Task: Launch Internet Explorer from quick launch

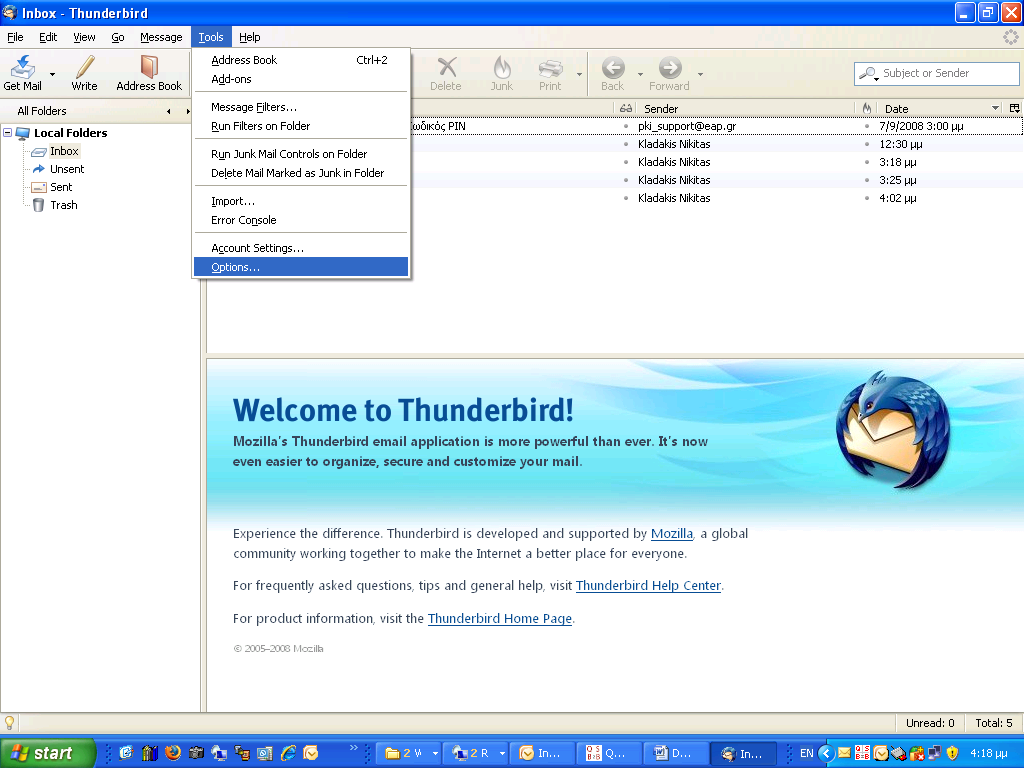Action: click(x=288, y=753)
